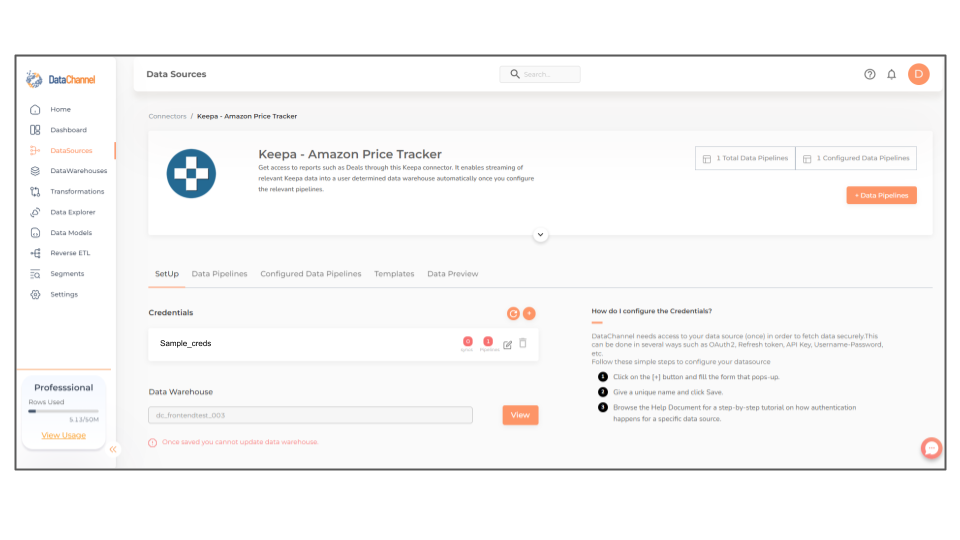Viewport: 960px width, 540px height.
Task: Click the View button
Action: (520, 415)
